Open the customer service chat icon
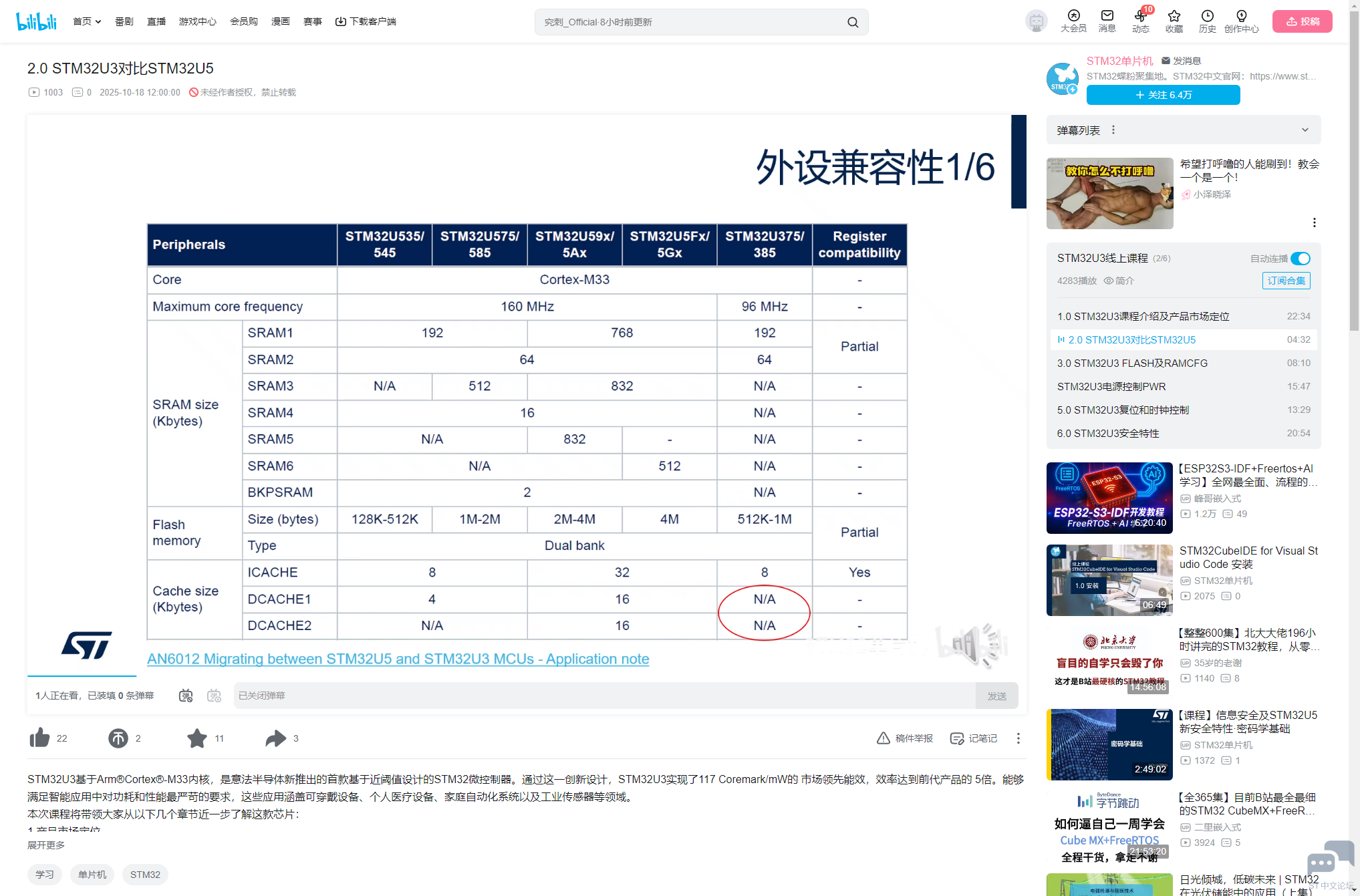 click(x=1330, y=858)
